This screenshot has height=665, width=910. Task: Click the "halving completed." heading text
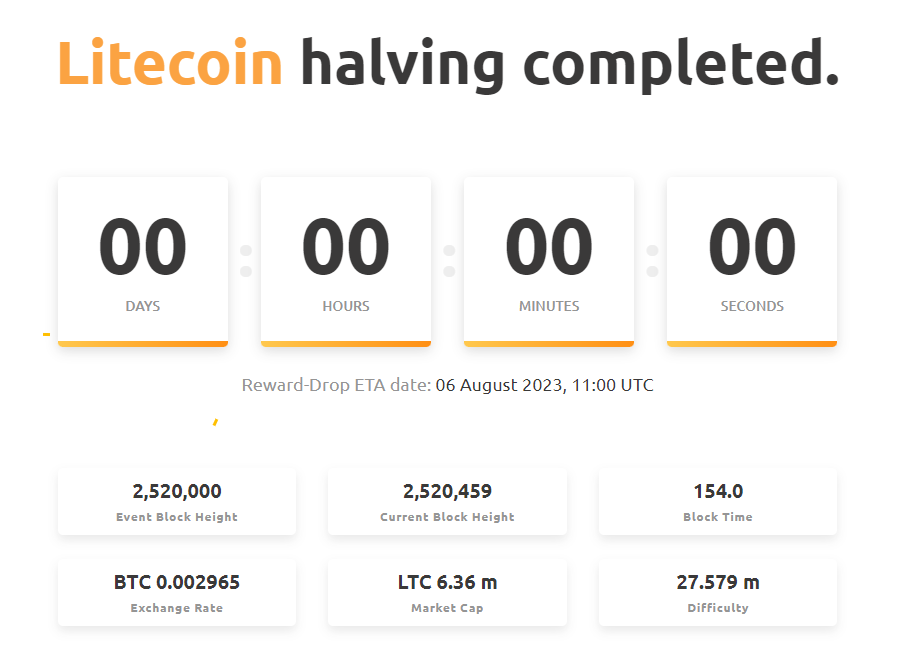point(570,64)
